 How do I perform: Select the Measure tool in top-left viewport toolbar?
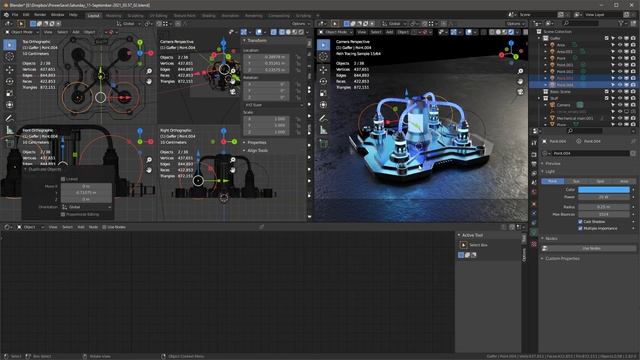[10, 130]
